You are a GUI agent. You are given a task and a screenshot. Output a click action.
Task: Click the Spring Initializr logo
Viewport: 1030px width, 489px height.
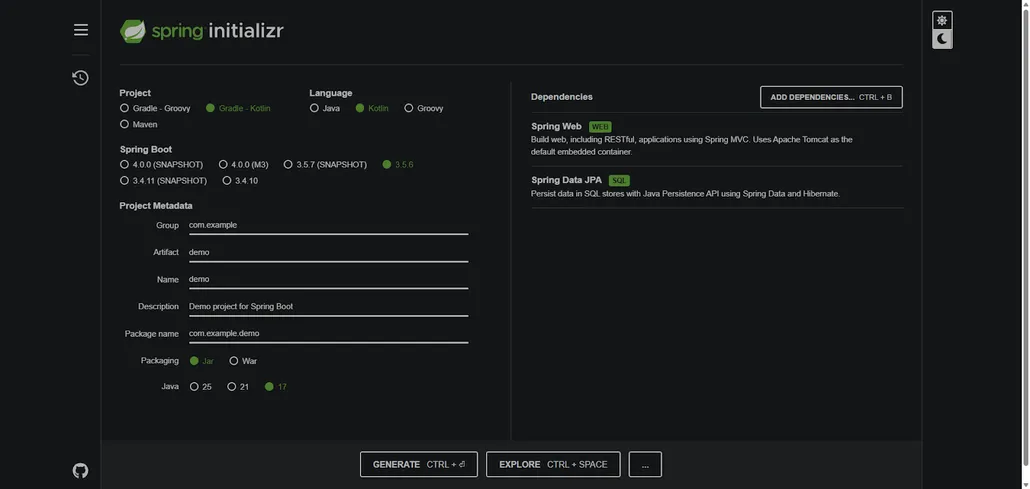tap(202, 31)
